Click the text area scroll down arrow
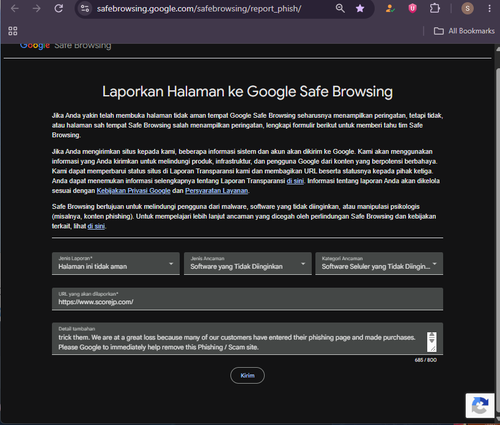 tap(432, 341)
